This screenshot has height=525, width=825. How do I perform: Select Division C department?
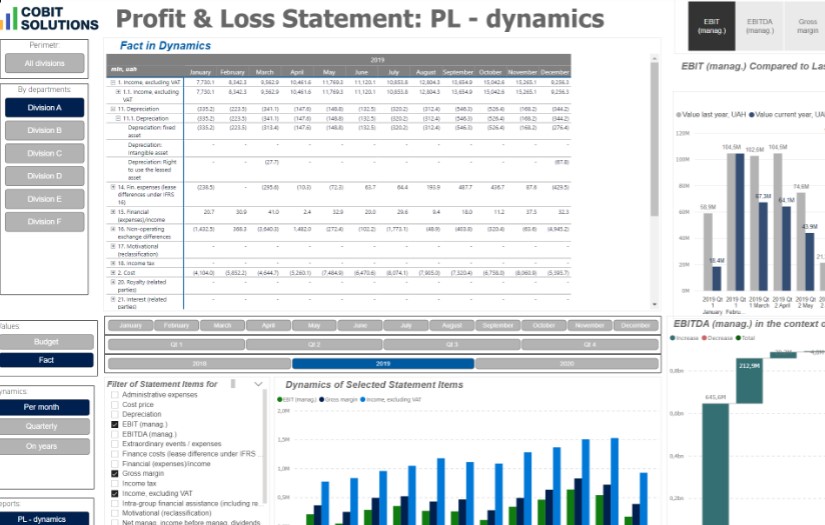pos(45,153)
